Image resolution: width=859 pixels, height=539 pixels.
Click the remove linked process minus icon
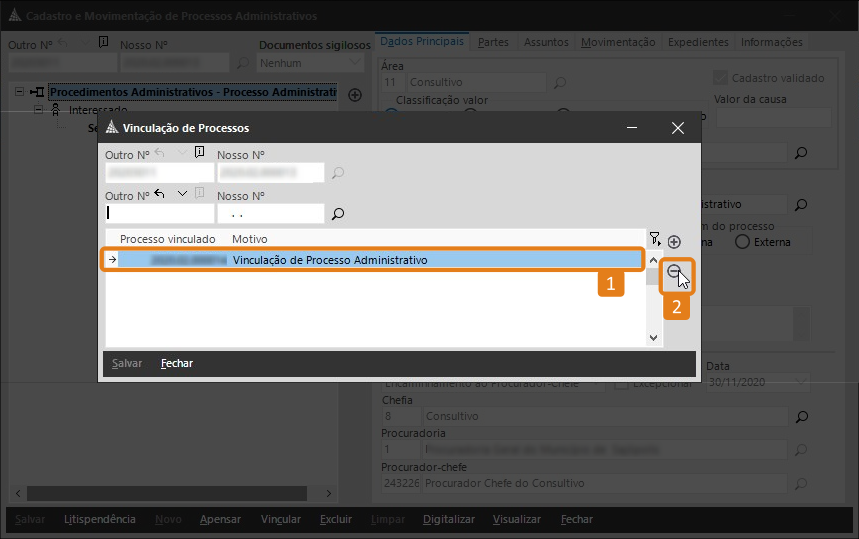(675, 271)
